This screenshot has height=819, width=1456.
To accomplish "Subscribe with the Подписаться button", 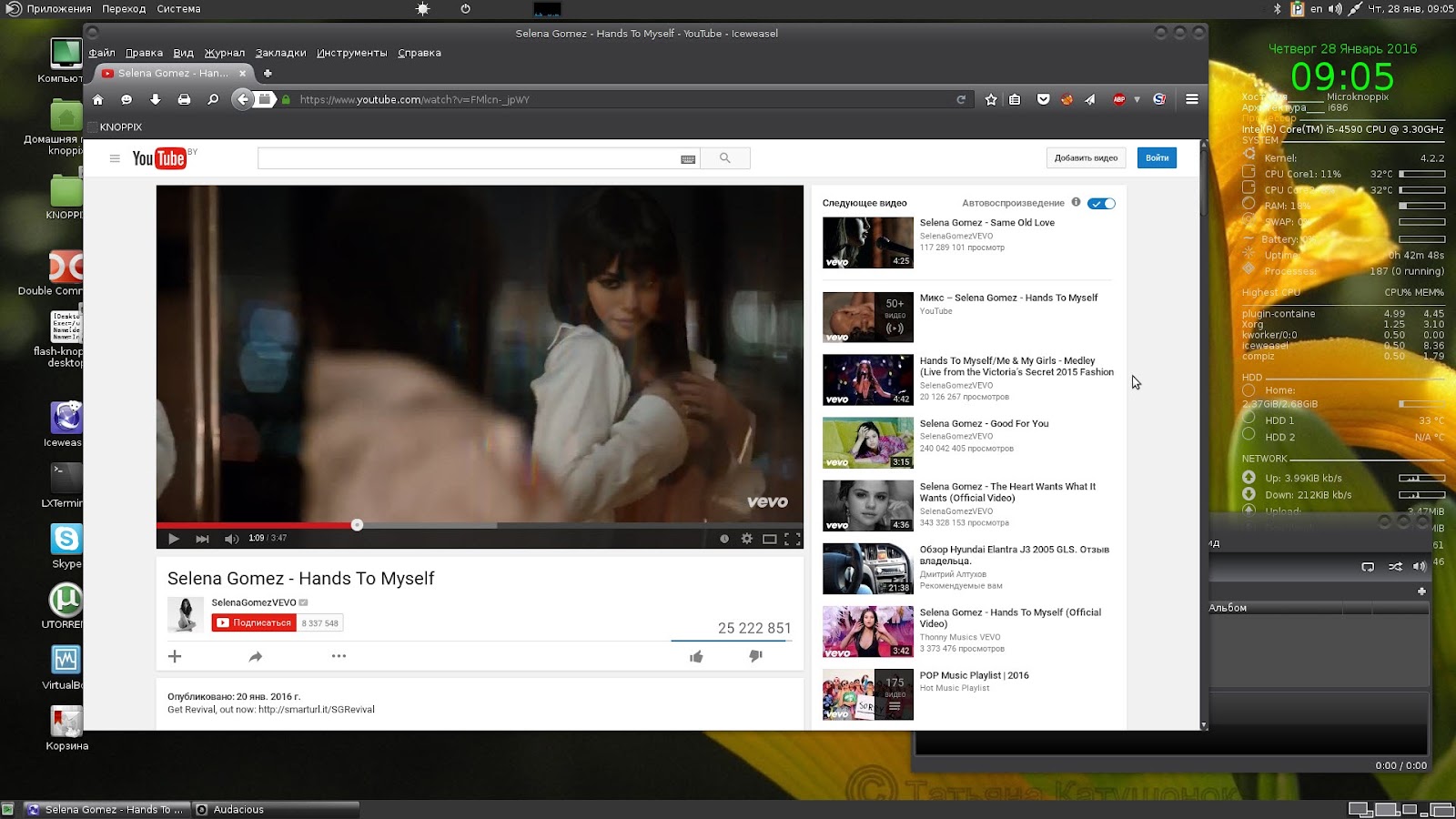I will tap(254, 623).
